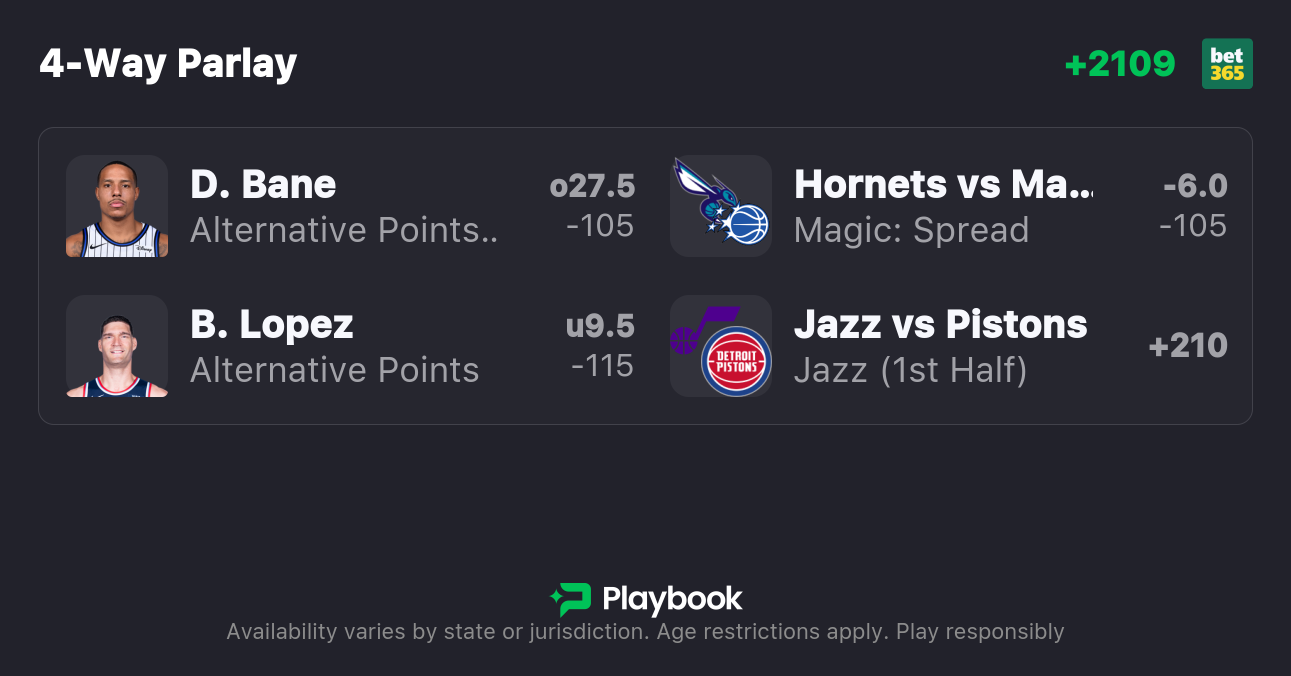Click B. Lopez's player headshot
This screenshot has height=676, width=1291.
pyautogui.click(x=117, y=346)
